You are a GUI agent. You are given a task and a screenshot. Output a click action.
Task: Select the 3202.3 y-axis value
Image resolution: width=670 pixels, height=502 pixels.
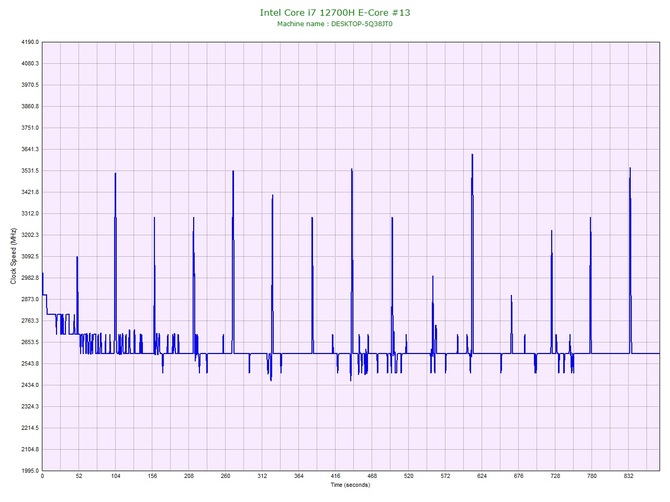[x=30, y=235]
